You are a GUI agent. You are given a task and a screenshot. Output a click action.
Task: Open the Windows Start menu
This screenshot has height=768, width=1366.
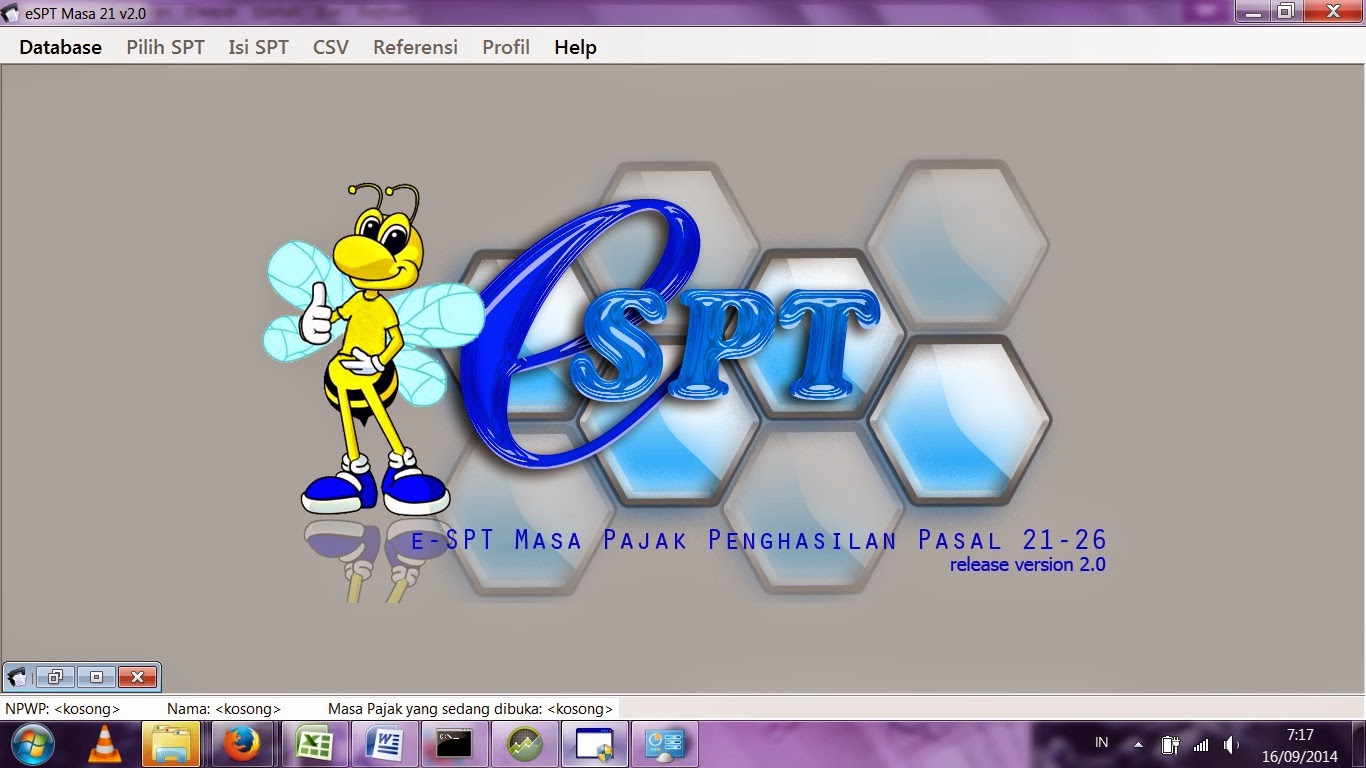[x=32, y=744]
